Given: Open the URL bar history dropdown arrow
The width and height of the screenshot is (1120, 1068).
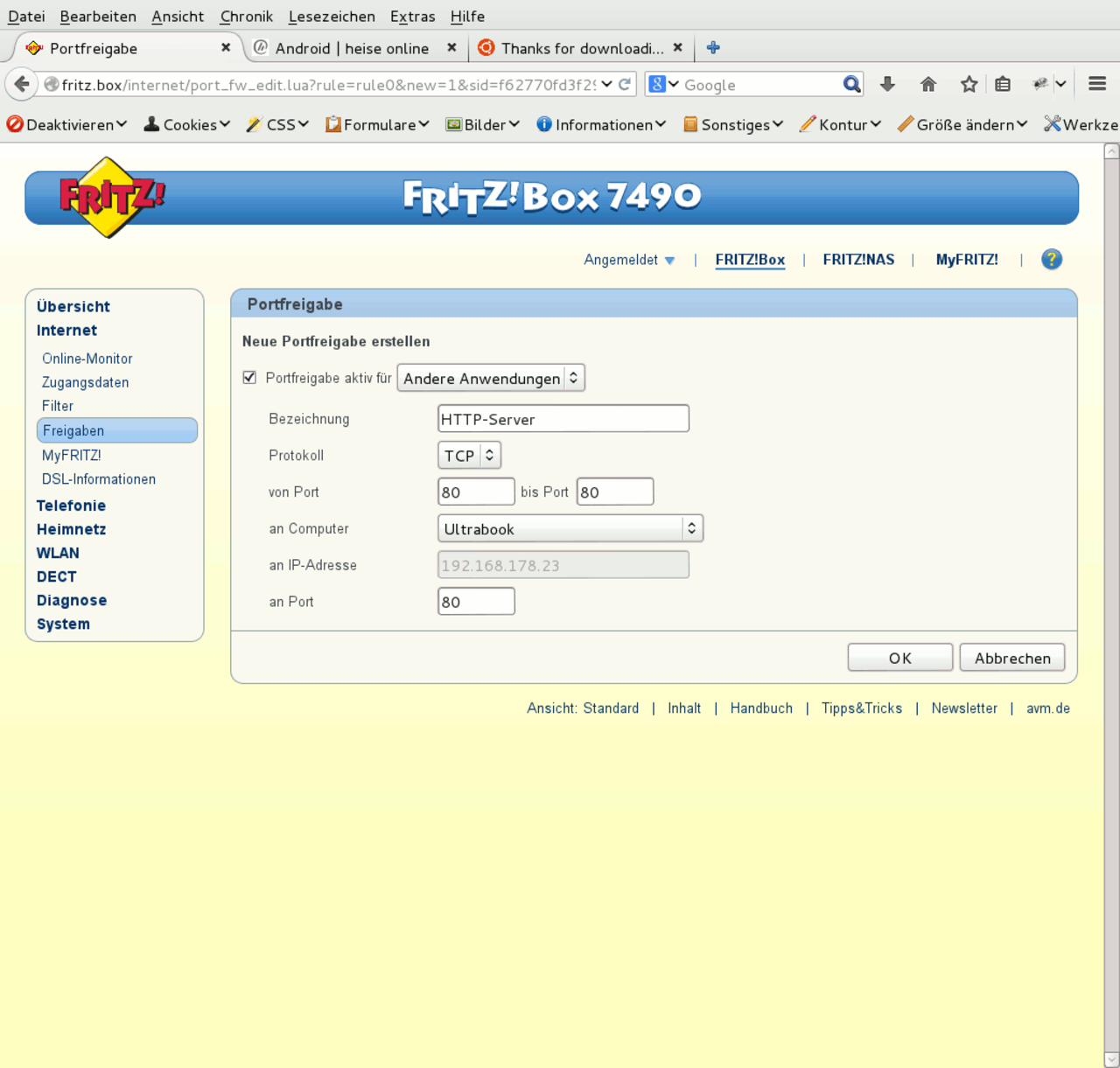Looking at the screenshot, I should pos(606,85).
